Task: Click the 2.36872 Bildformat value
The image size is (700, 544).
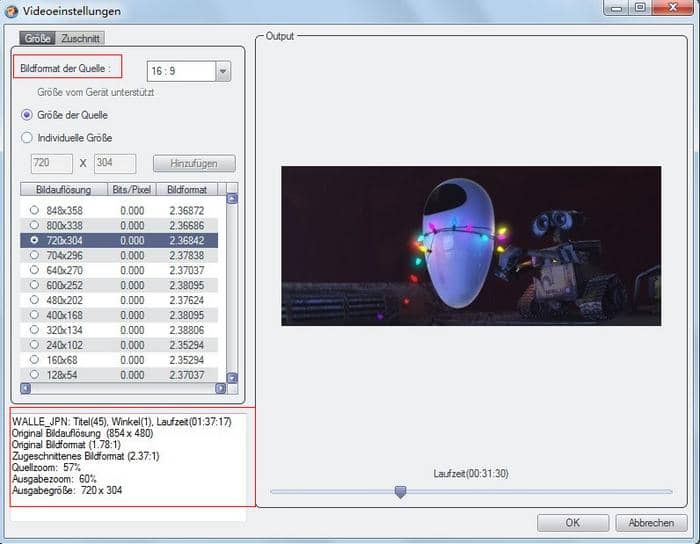Action: click(187, 211)
